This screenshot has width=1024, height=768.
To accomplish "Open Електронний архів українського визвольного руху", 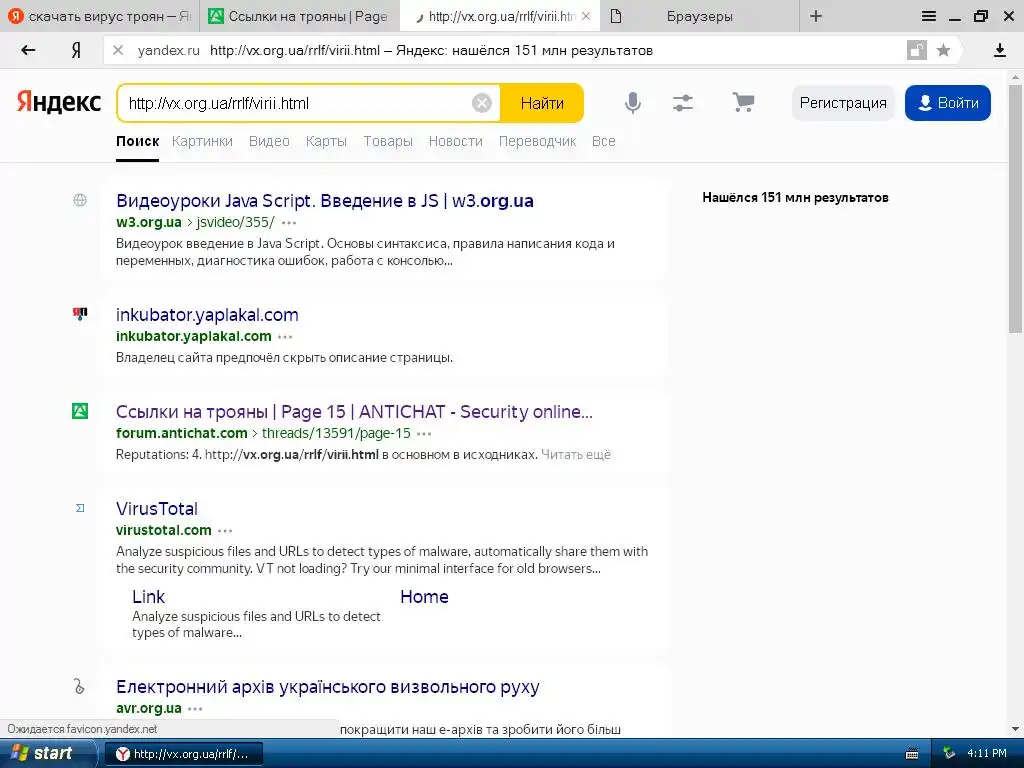I will (328, 687).
